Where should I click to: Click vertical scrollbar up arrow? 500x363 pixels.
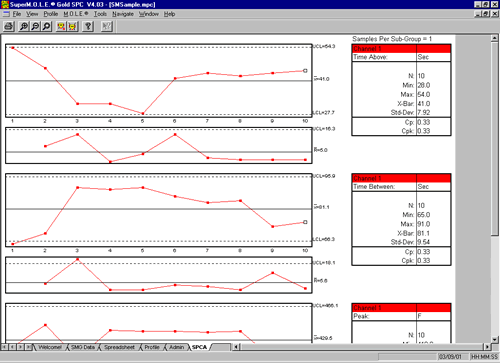(x=495, y=38)
